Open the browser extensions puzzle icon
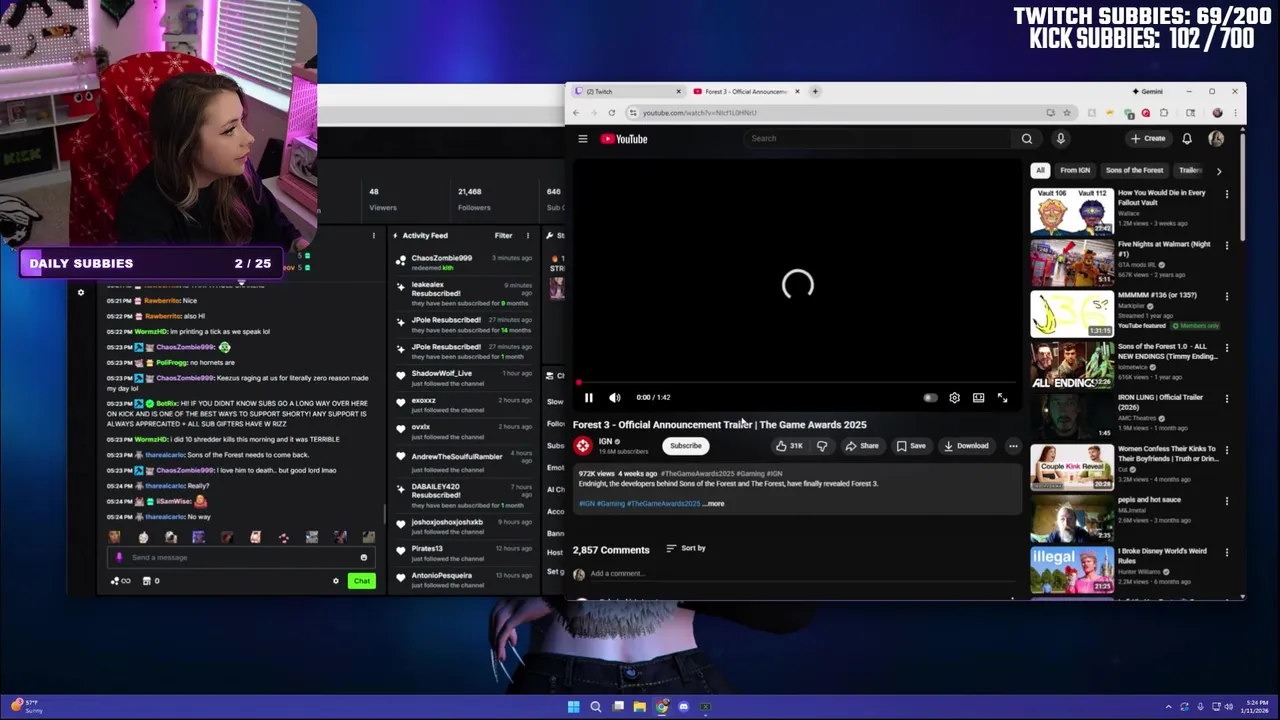The image size is (1280, 720). coord(1164,113)
